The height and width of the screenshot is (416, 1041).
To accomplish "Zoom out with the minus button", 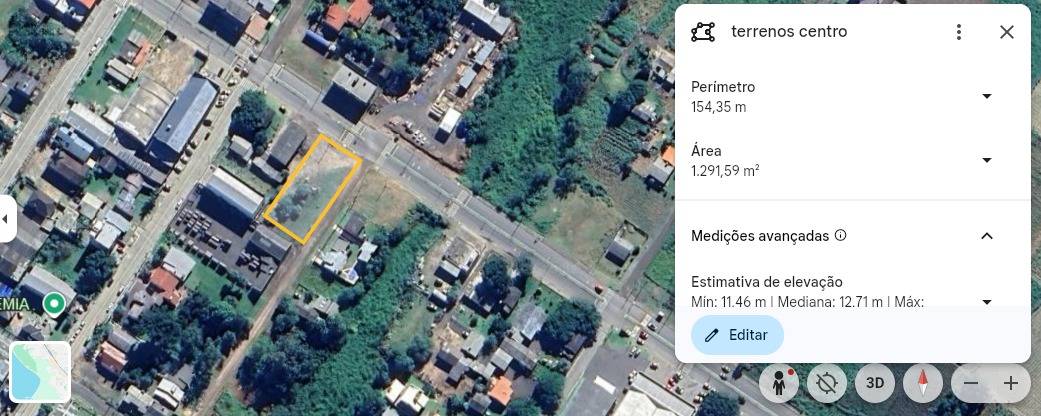I will (x=971, y=383).
